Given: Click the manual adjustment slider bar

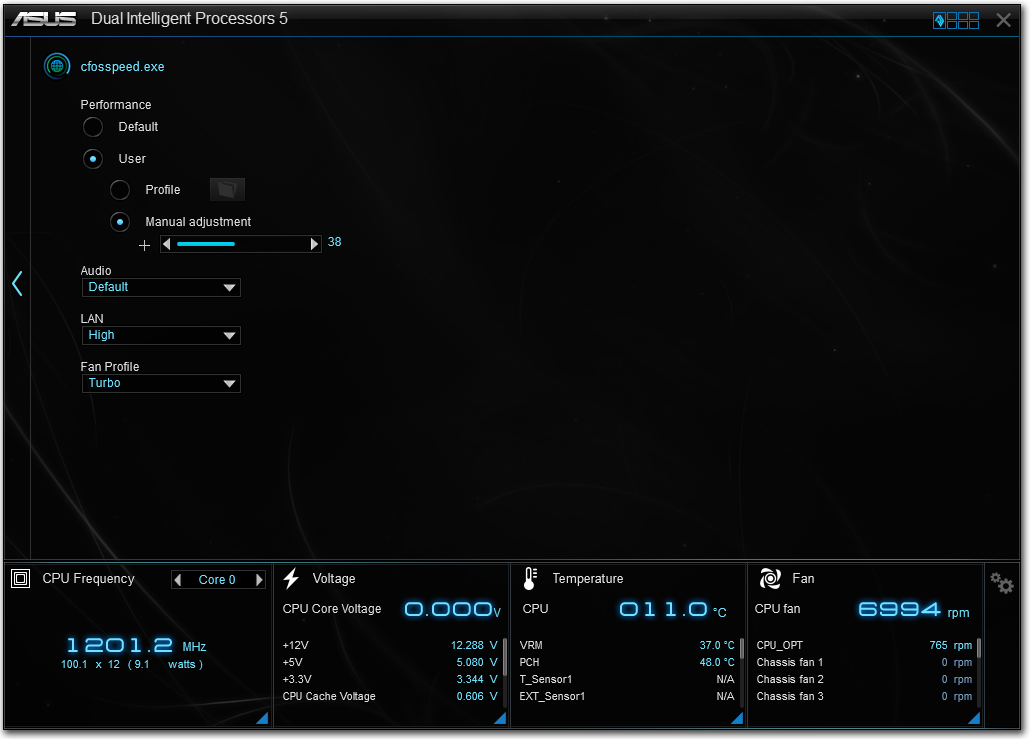Looking at the screenshot, I should (241, 244).
